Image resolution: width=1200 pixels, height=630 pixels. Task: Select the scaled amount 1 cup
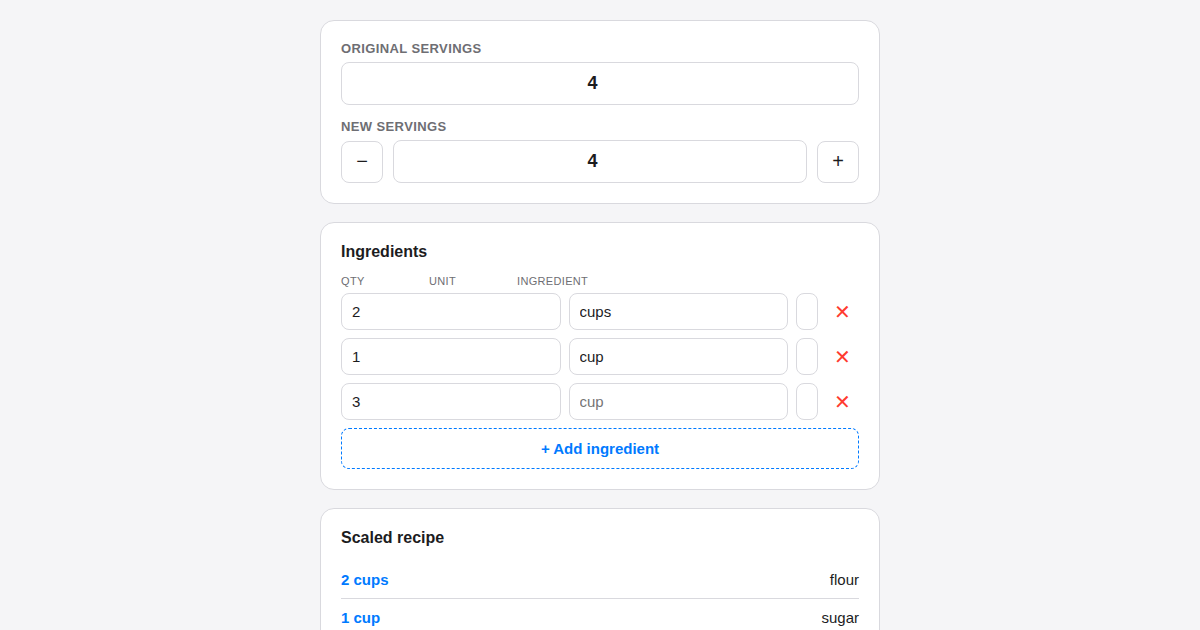[x=361, y=618]
